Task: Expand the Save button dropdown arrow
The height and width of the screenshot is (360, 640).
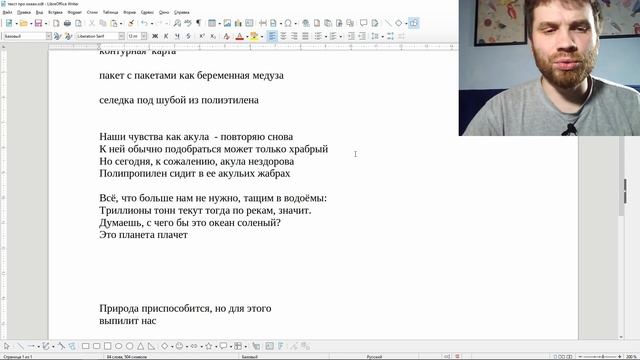Action: (46, 23)
